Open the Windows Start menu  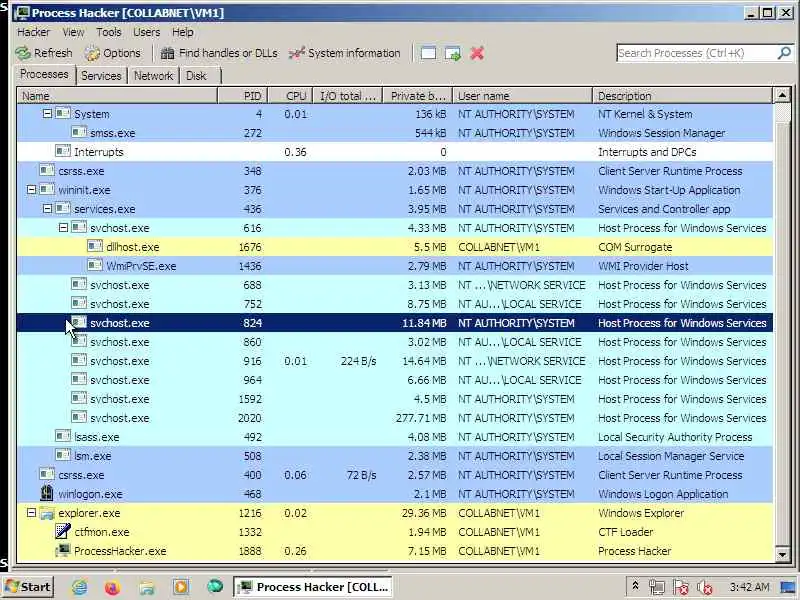pos(29,587)
